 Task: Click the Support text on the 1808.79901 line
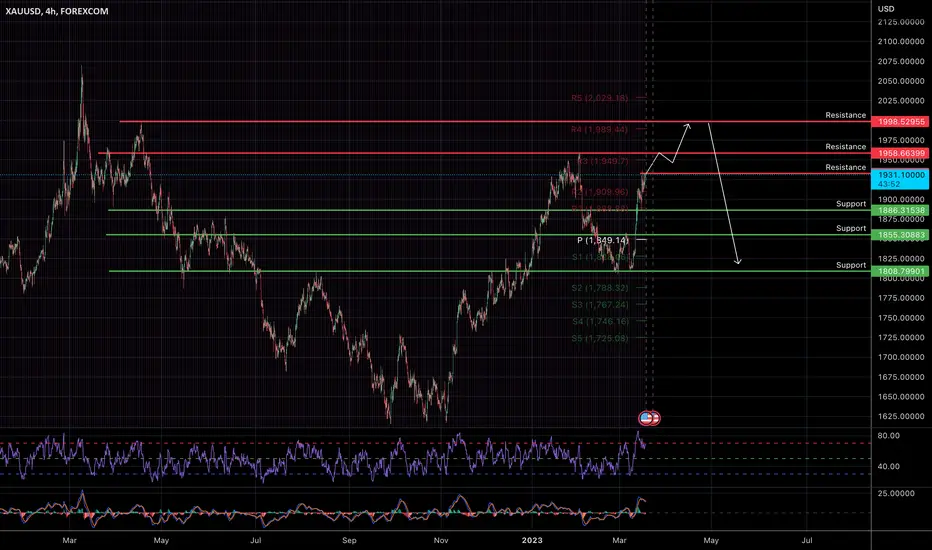[851, 265]
